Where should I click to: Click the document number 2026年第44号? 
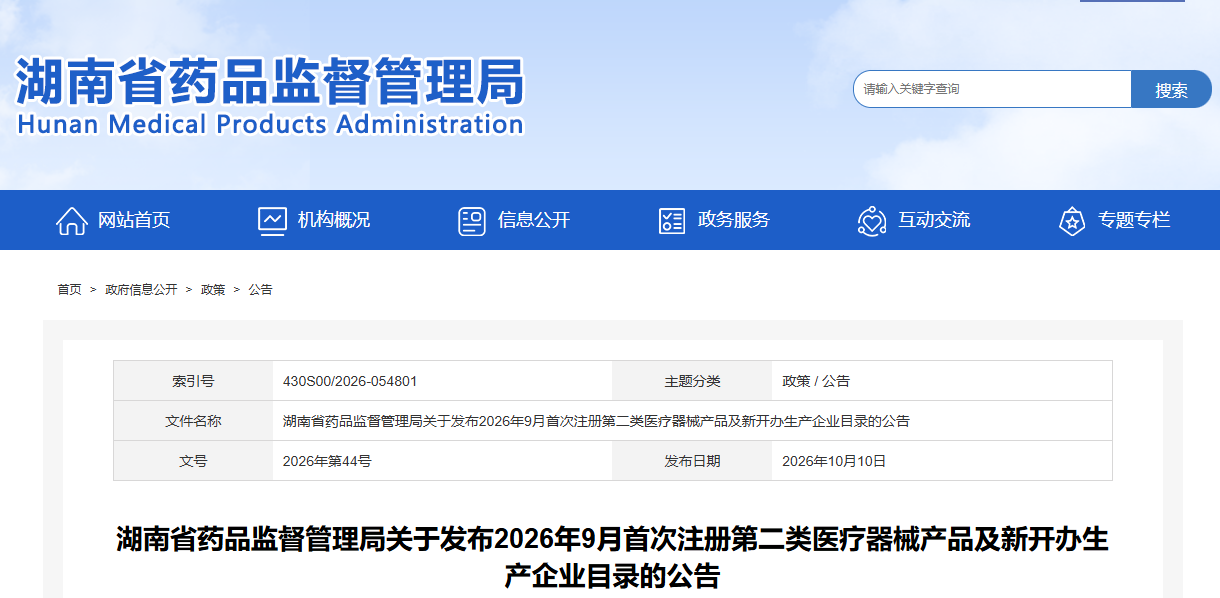pos(327,461)
